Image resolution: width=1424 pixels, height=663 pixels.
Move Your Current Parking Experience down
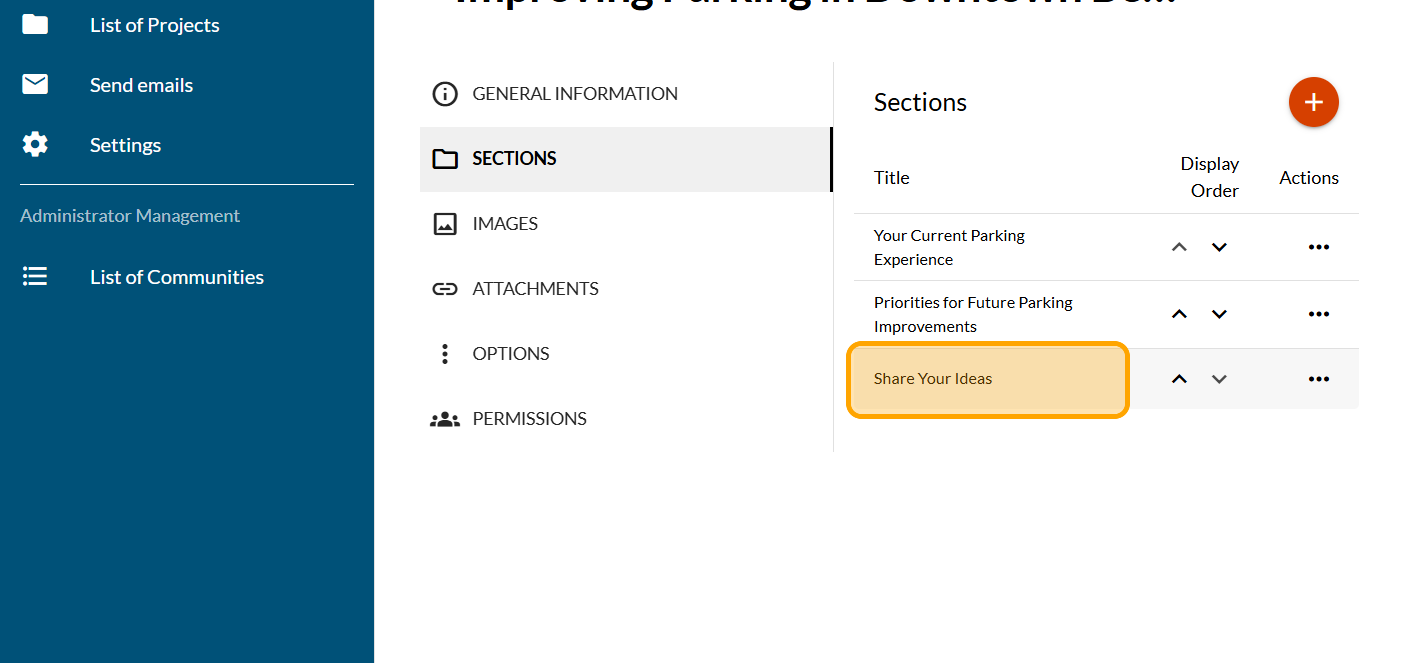pyautogui.click(x=1219, y=247)
